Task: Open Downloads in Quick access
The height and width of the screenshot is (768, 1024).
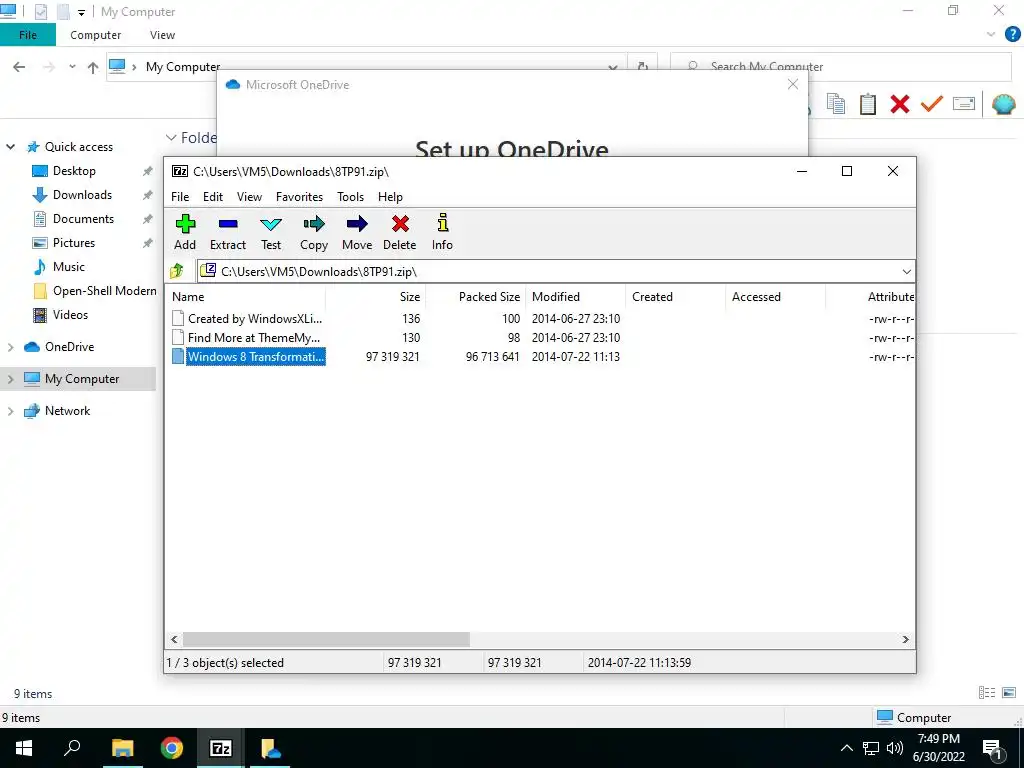Action: coord(82,195)
